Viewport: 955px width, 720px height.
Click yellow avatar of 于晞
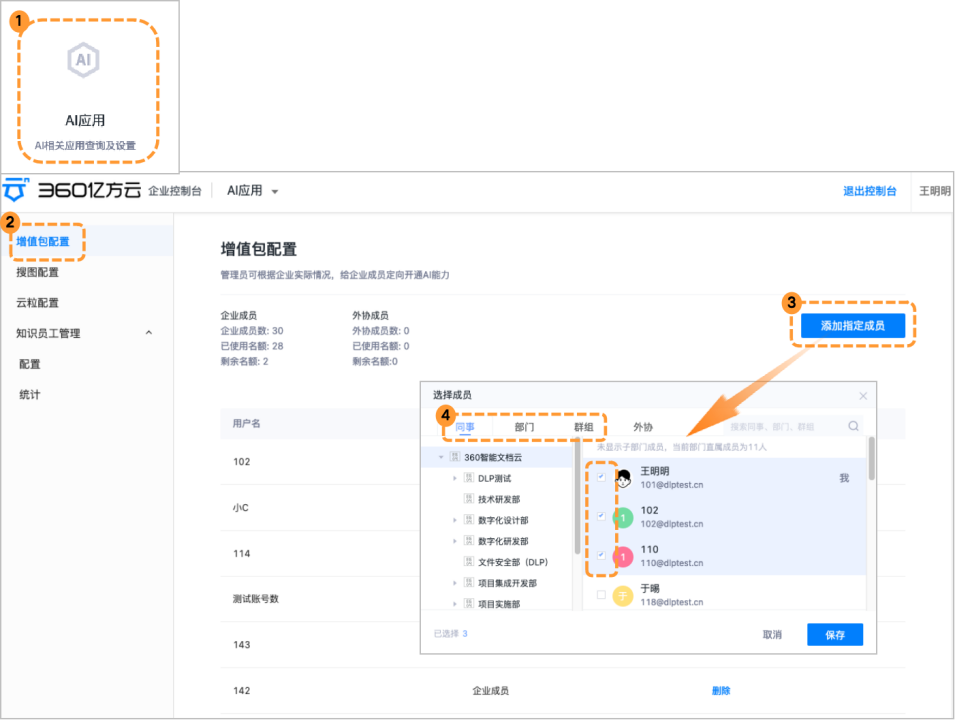coord(622,596)
